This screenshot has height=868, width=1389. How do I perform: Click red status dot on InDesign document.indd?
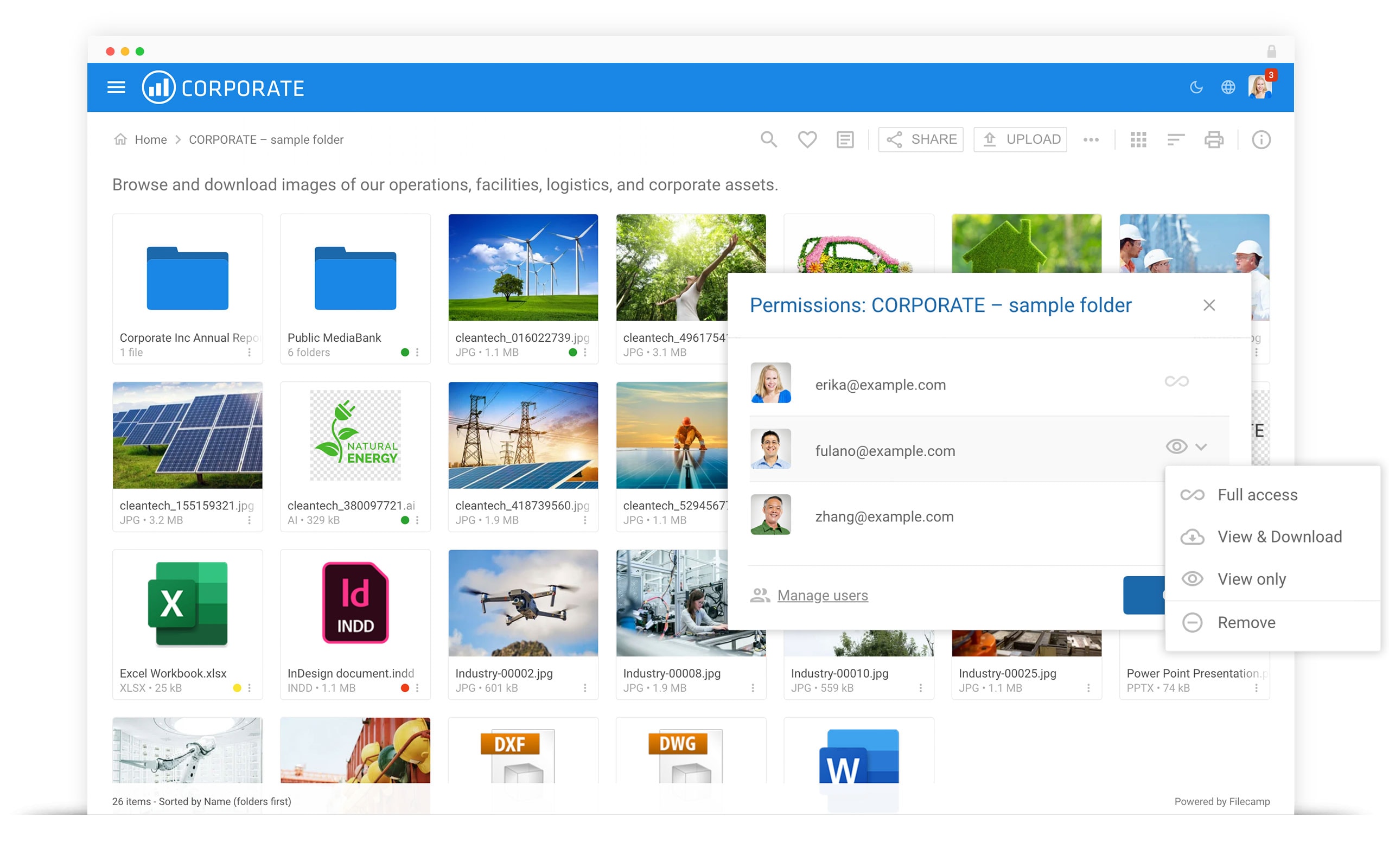(405, 688)
